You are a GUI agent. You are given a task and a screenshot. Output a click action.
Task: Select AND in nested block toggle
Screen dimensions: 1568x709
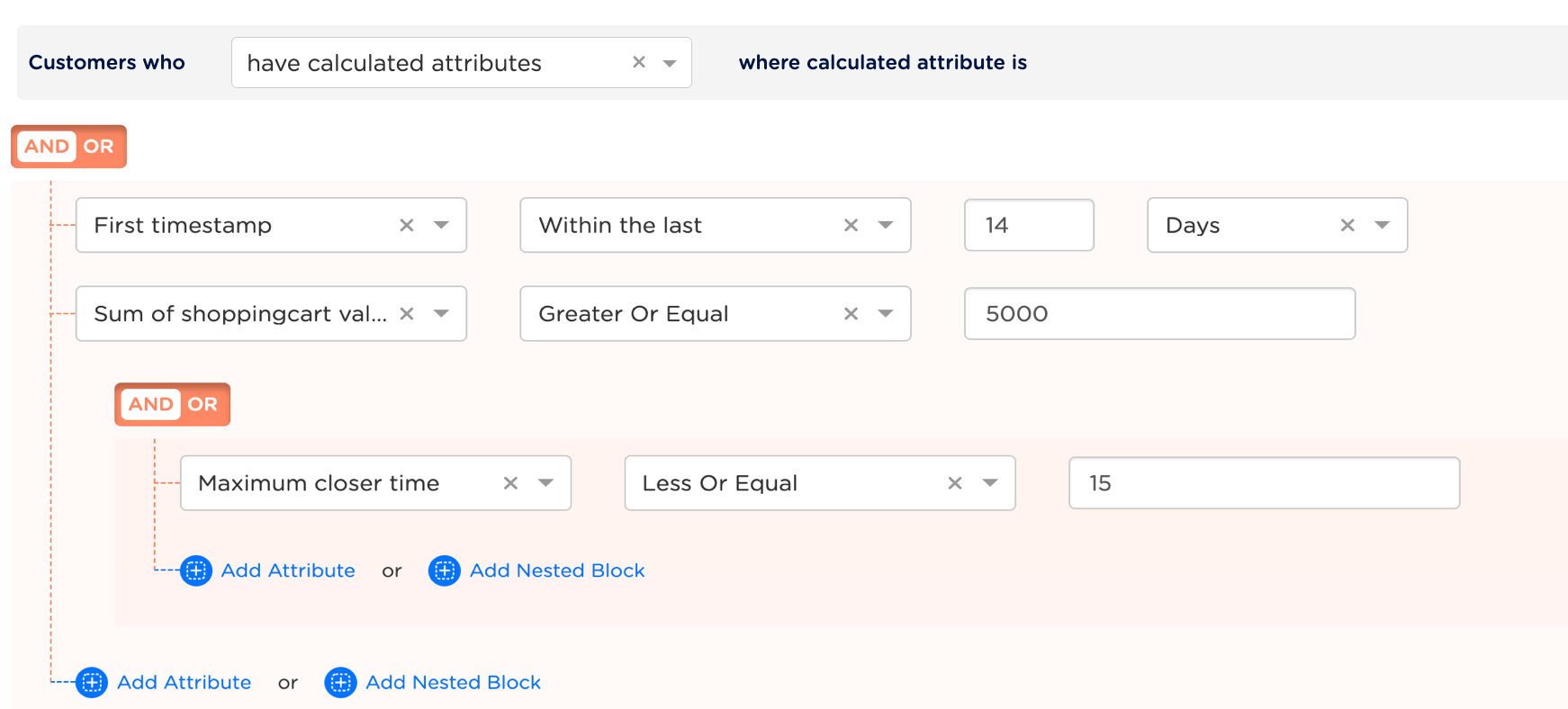(x=150, y=404)
